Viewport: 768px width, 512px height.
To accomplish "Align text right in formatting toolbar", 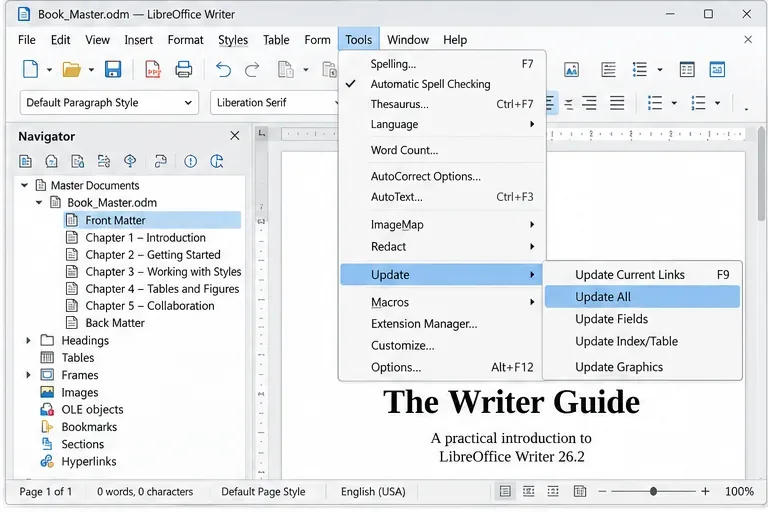I will click(589, 103).
